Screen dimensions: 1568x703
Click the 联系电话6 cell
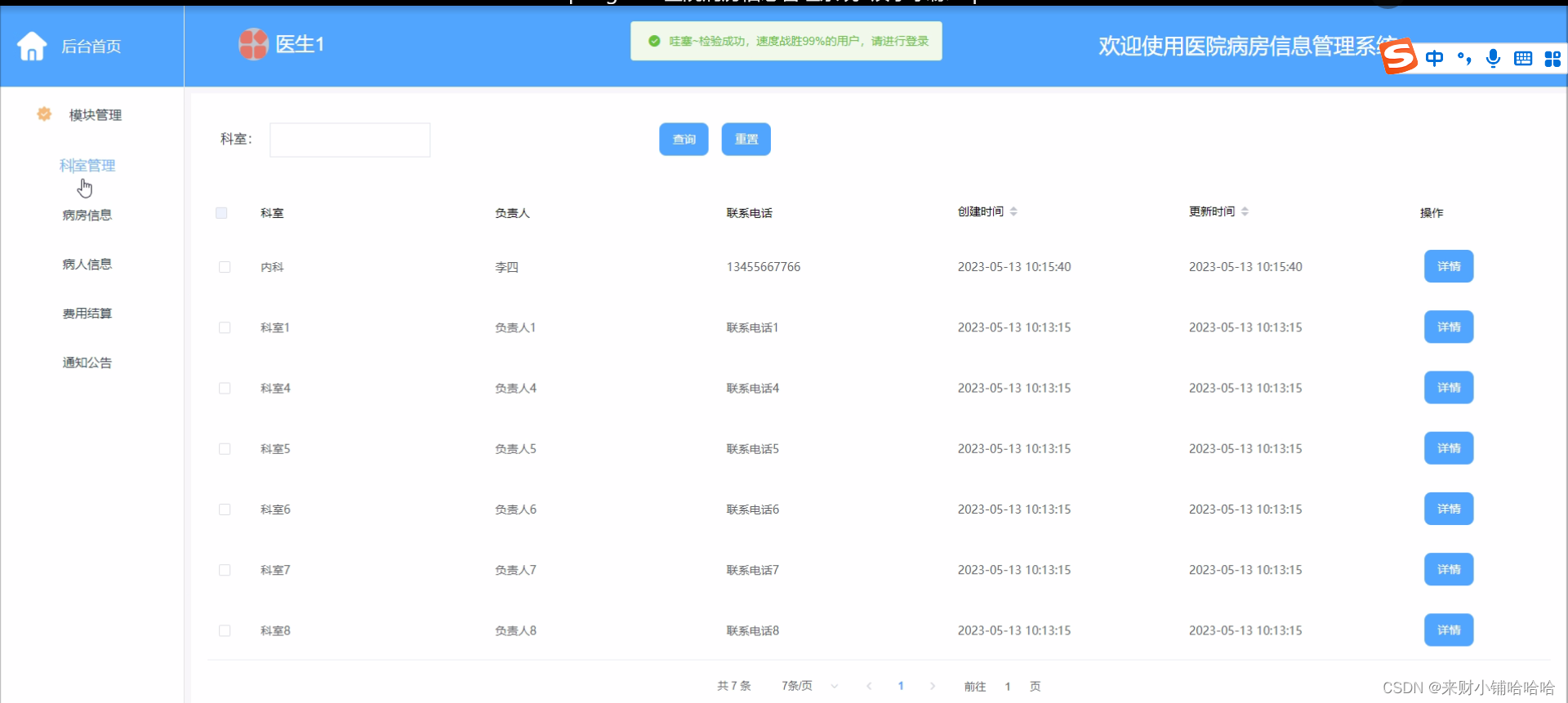click(752, 509)
